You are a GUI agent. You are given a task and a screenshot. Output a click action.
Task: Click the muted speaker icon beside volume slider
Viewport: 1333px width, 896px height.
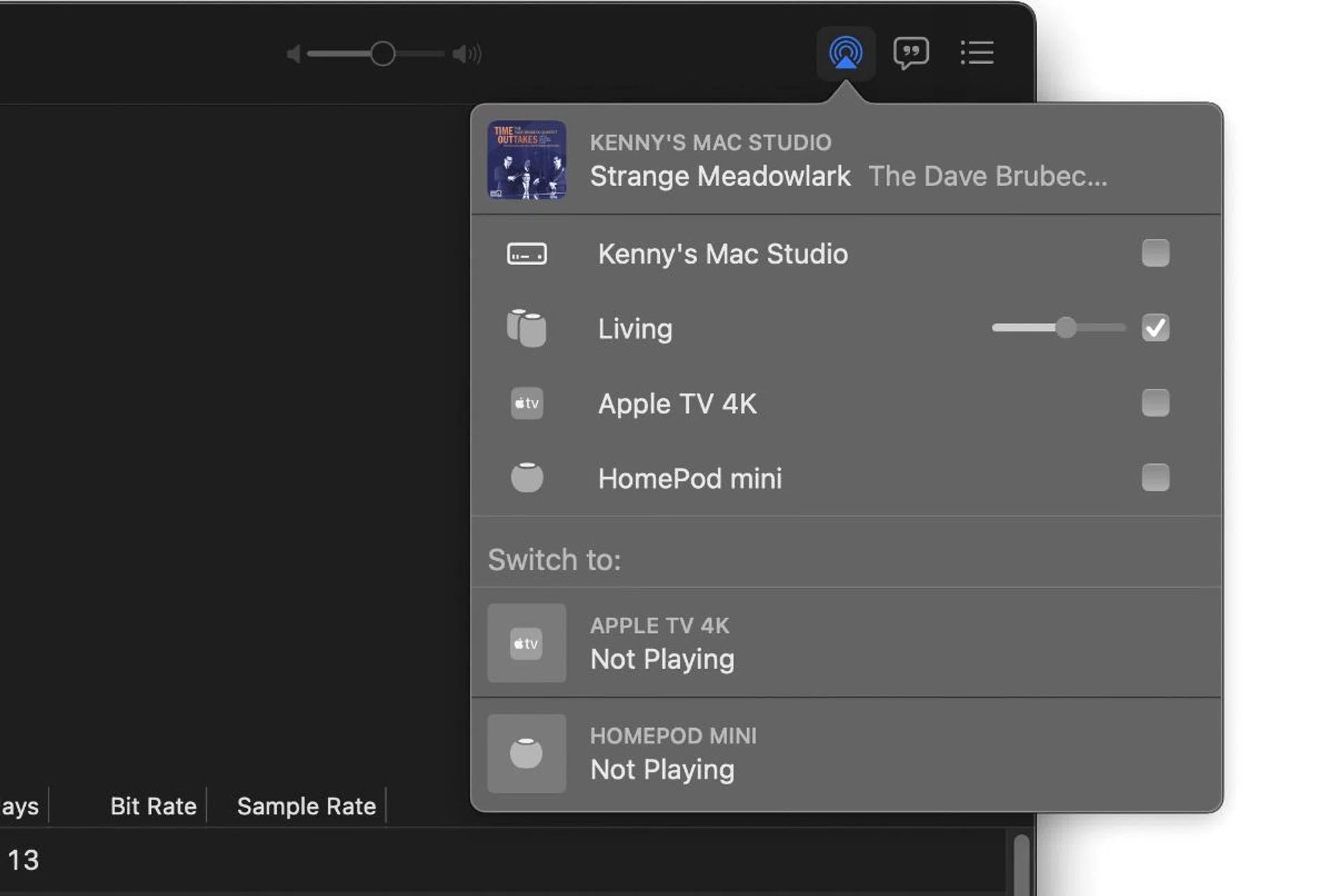292,52
